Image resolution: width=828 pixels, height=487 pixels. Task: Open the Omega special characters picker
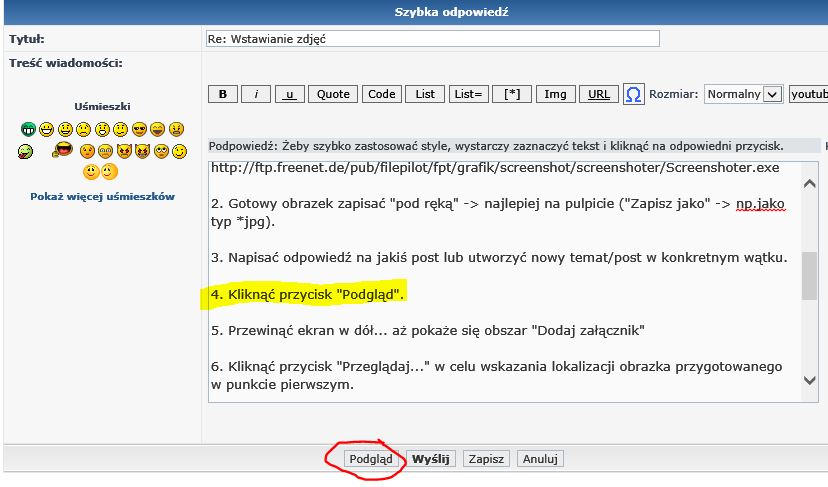pos(633,94)
